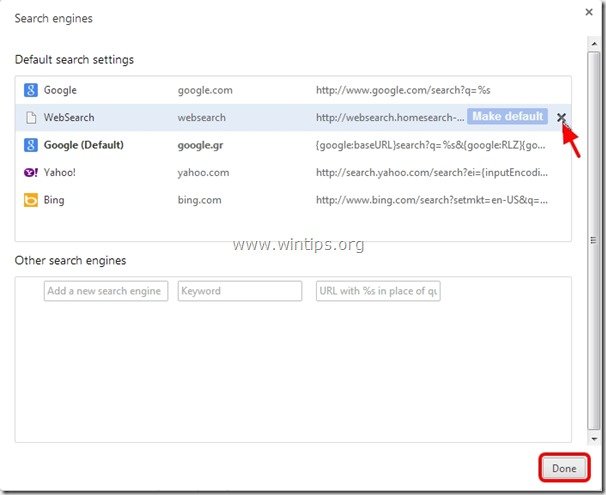606x495 pixels.
Task: Click the {google:baseURL}search URL
Action: (x=431, y=145)
